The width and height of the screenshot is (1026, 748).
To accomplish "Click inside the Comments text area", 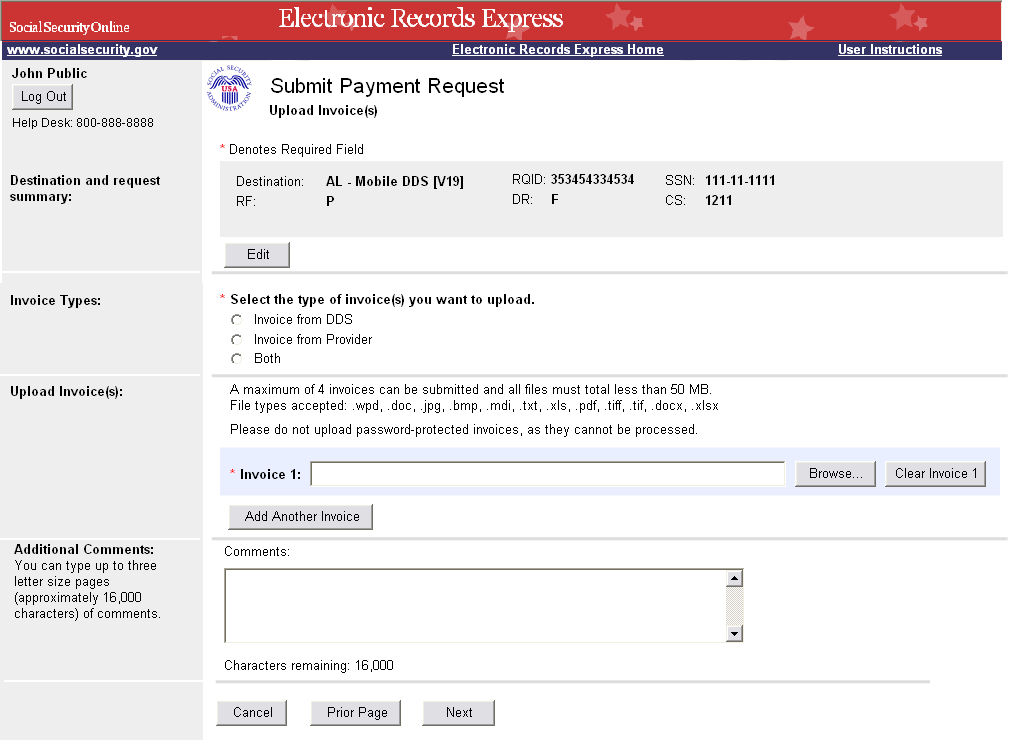I will tap(475, 605).
